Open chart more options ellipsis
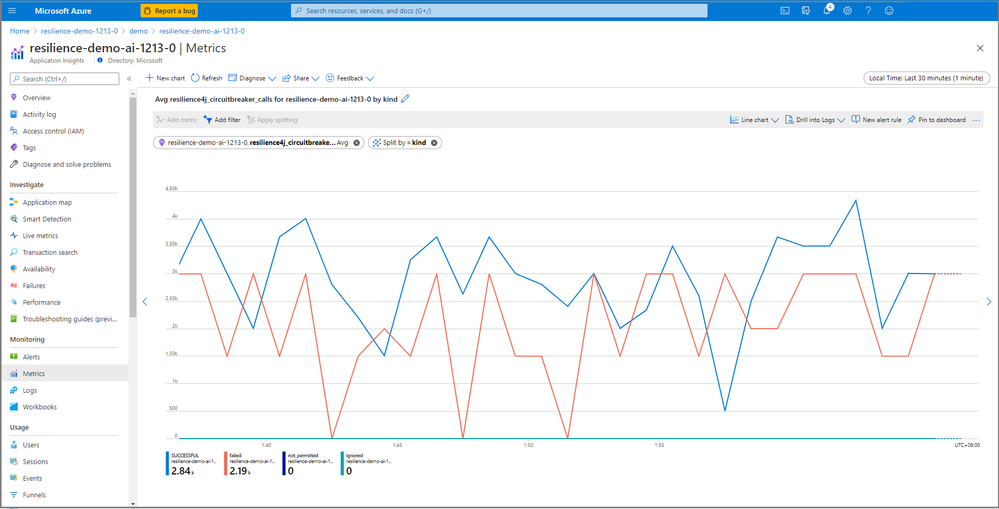The height and width of the screenshot is (509, 999). (977, 120)
